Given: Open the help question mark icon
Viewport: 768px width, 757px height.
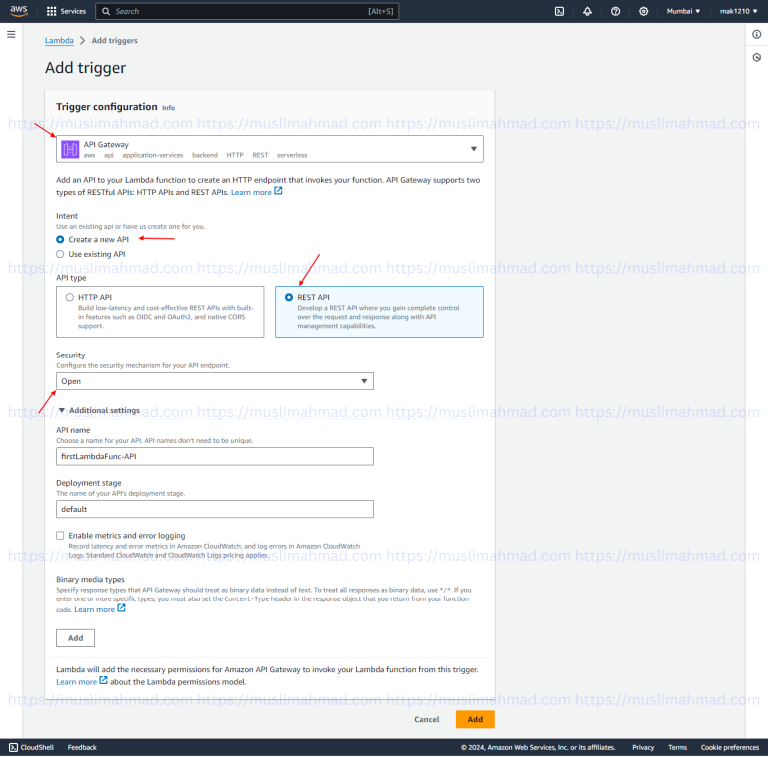Looking at the screenshot, I should coord(615,11).
